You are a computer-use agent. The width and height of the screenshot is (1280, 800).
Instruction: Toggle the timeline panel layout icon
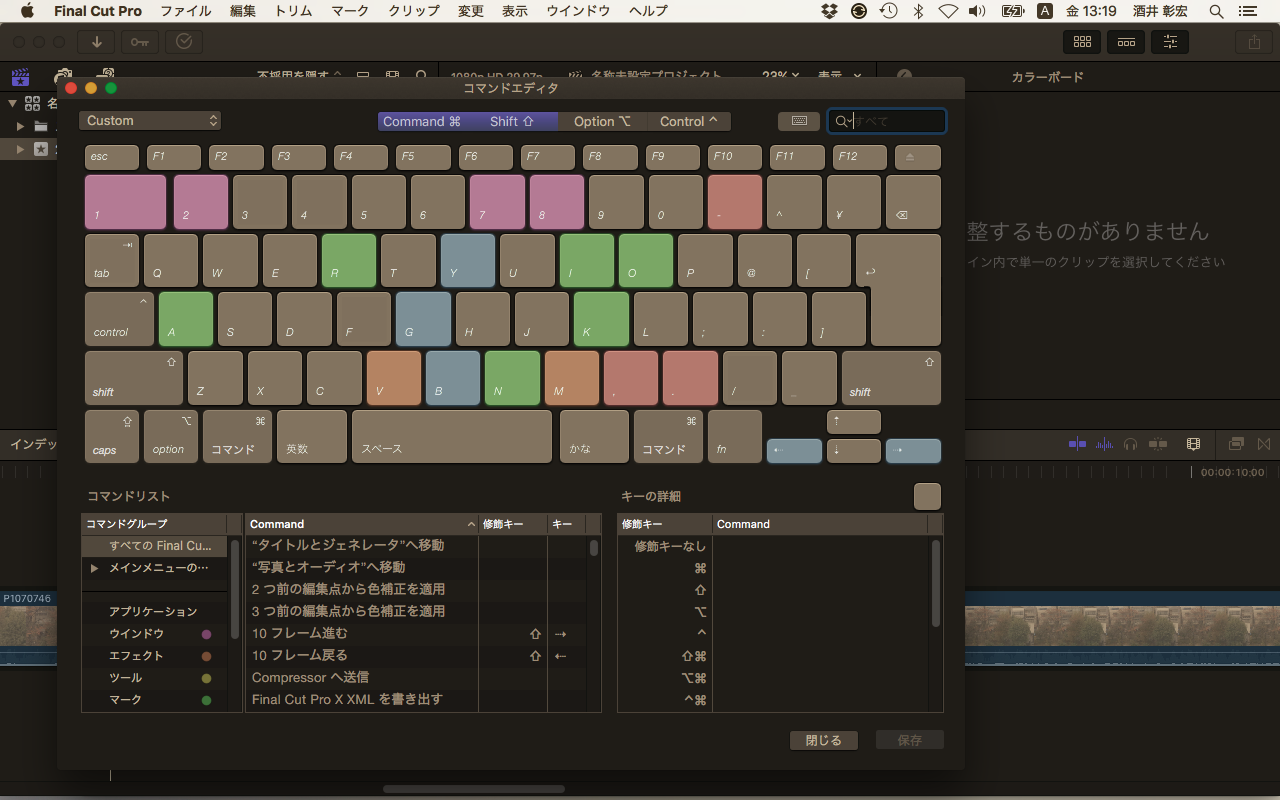click(x=1126, y=42)
